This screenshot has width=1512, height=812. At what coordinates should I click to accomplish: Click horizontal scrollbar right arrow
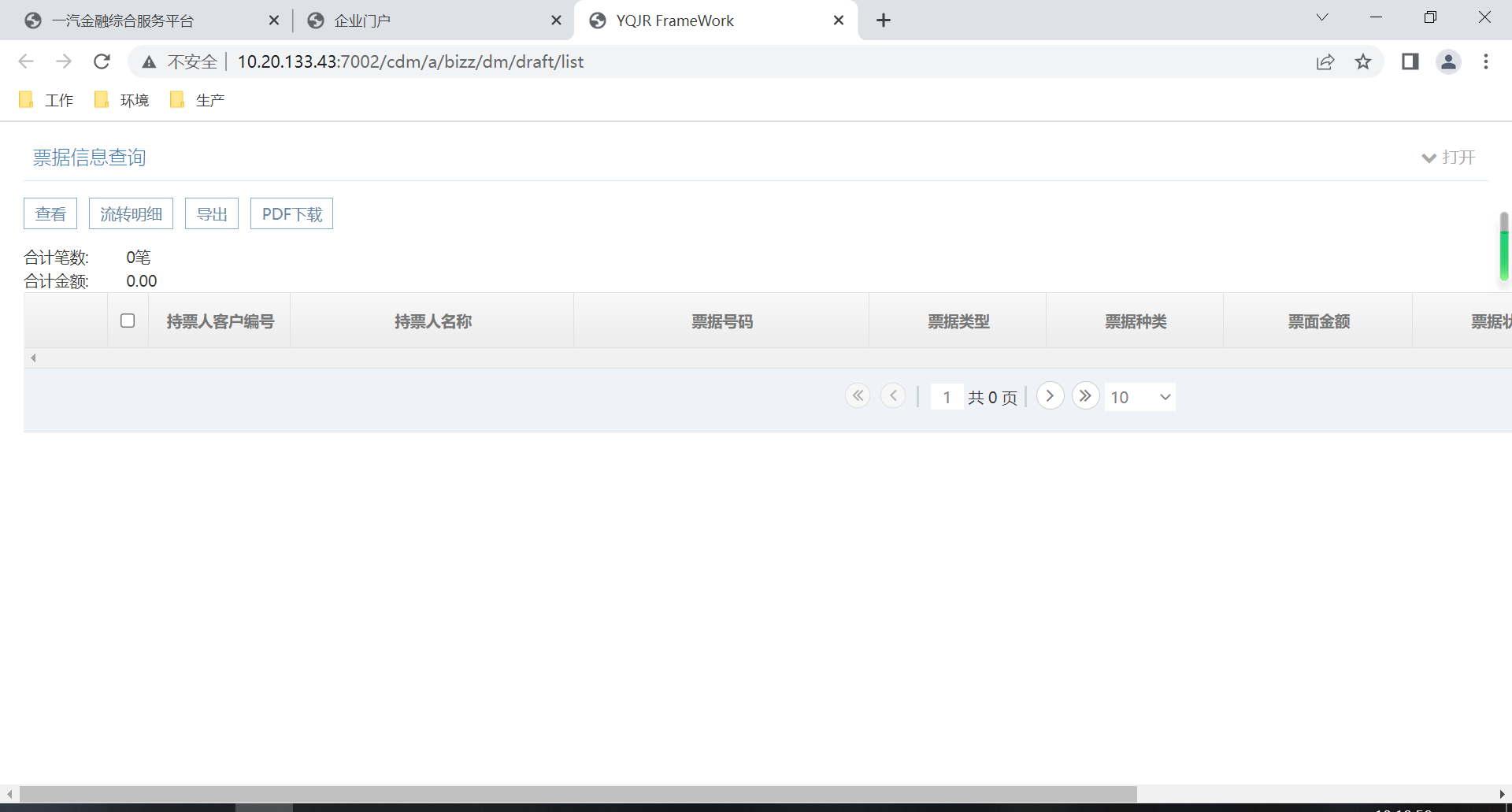point(1503,794)
